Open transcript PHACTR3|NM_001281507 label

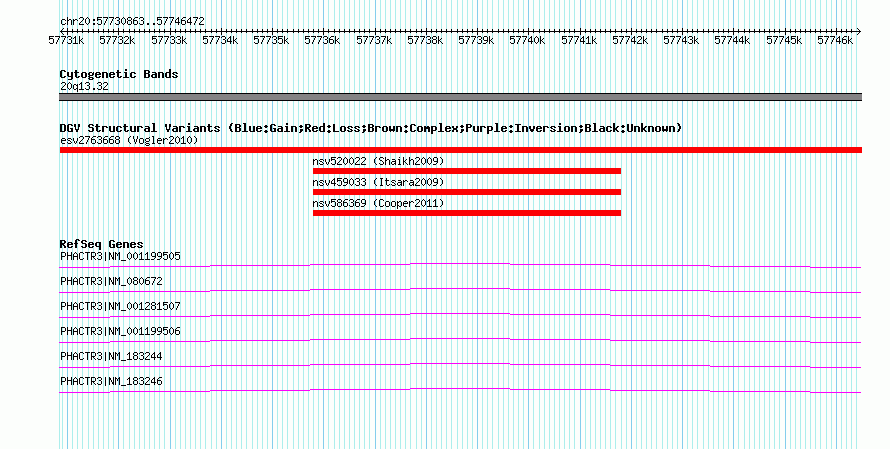point(120,307)
